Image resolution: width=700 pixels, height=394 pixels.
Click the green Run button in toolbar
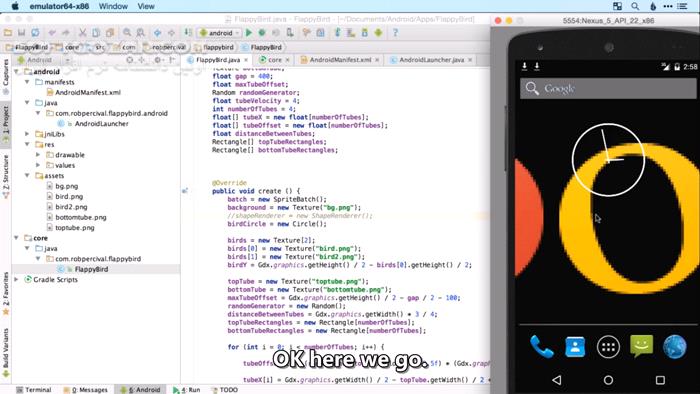(249, 33)
